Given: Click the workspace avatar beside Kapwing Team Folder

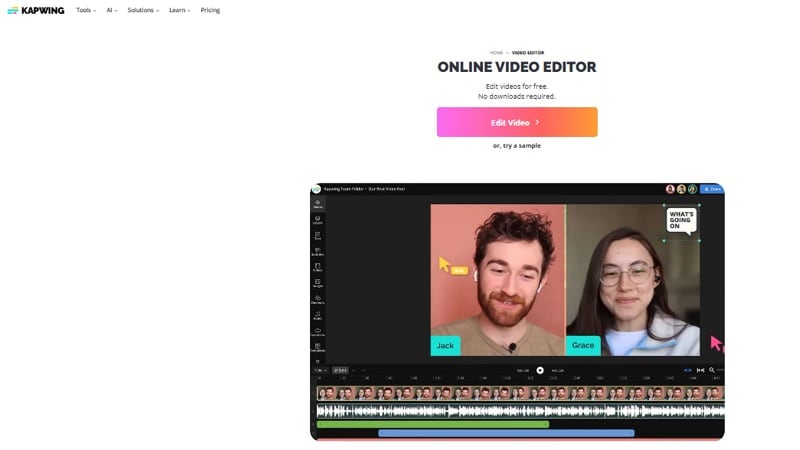Looking at the screenshot, I should click(316, 189).
